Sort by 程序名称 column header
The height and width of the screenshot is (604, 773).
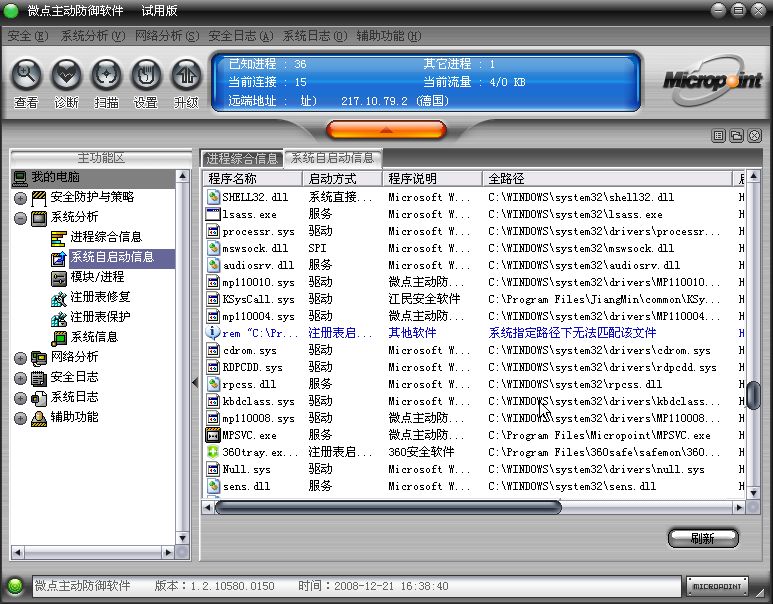click(x=251, y=178)
